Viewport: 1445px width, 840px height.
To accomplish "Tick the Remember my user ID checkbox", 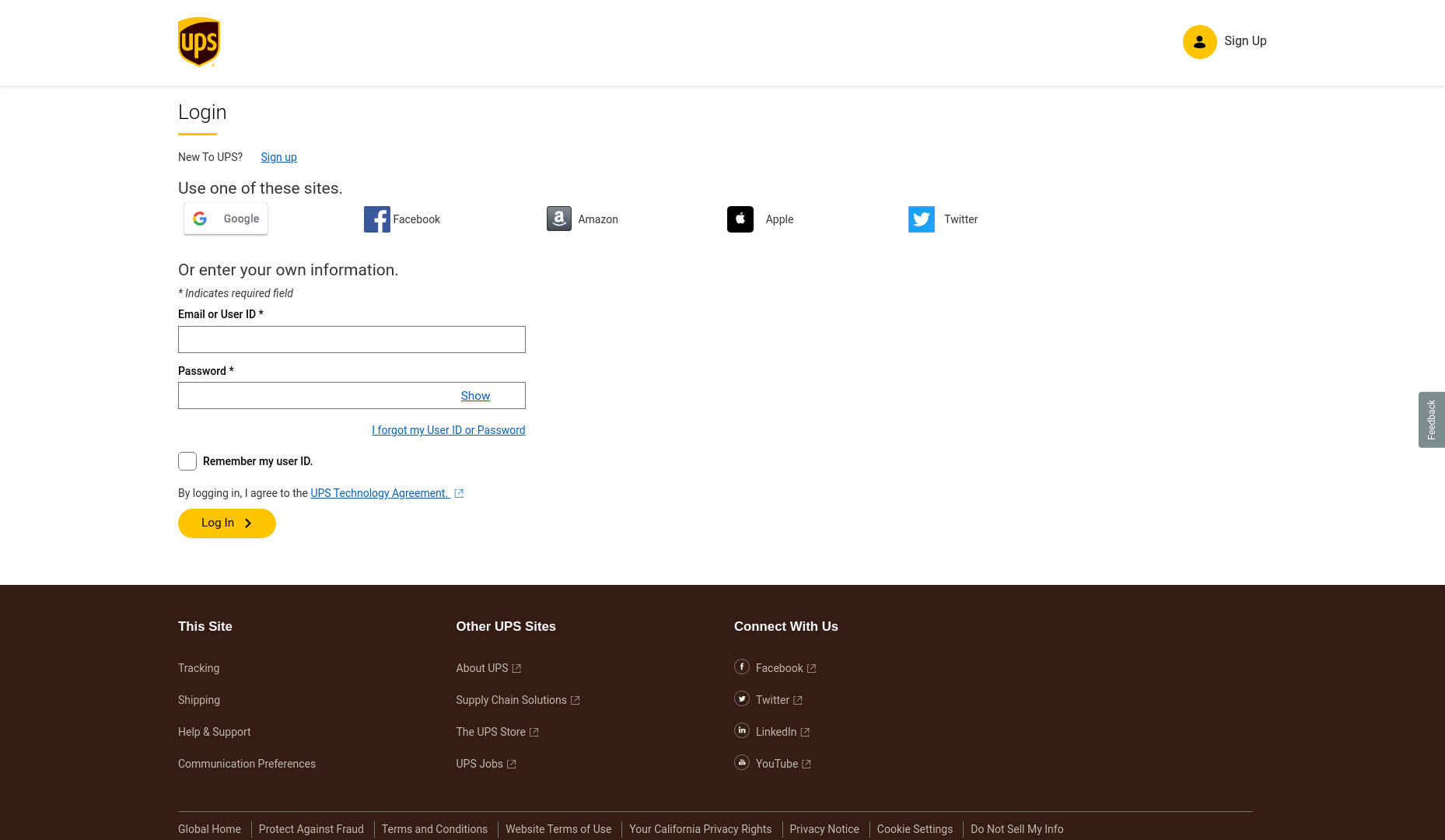I will pyautogui.click(x=187, y=461).
